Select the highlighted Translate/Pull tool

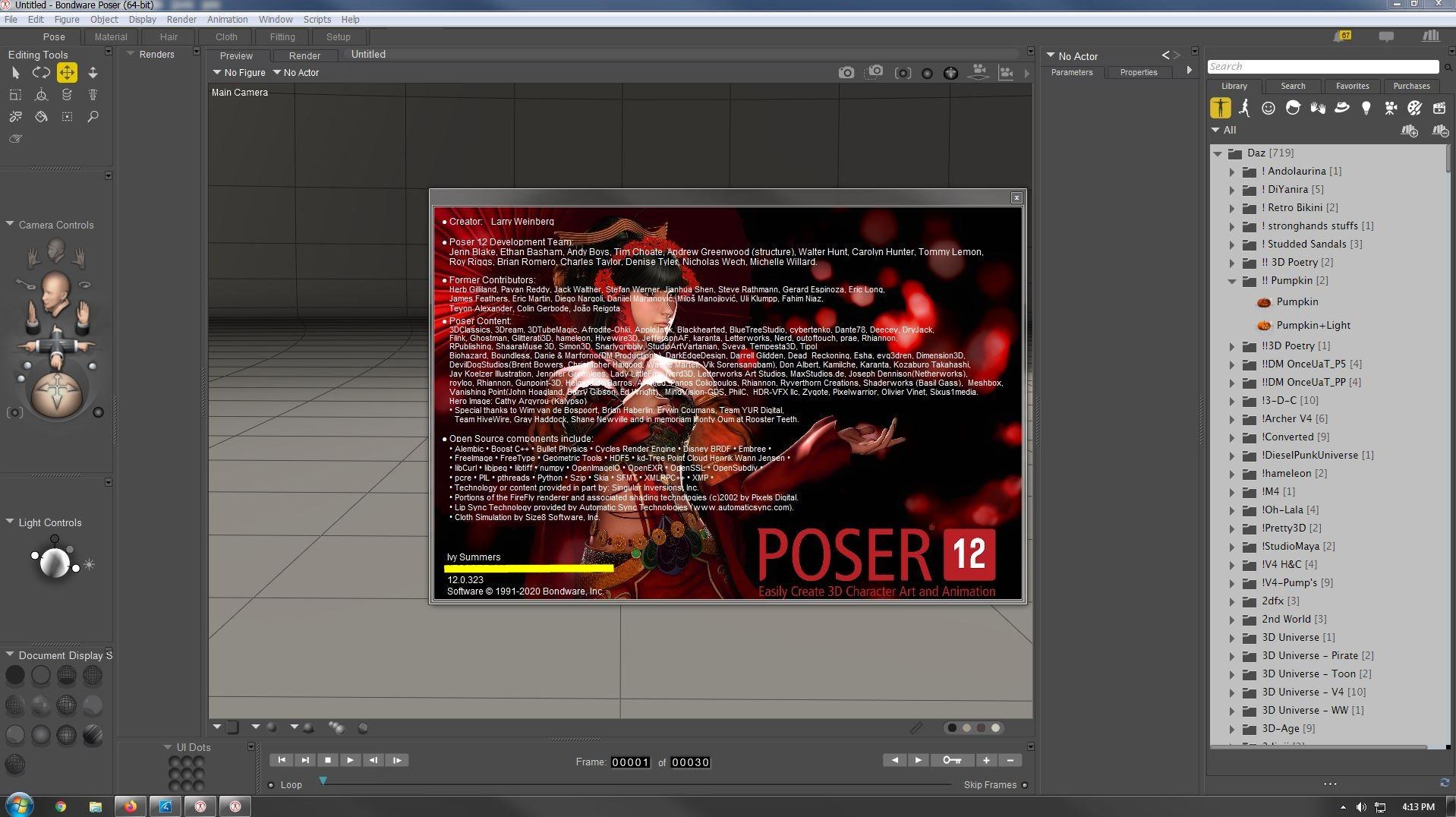coord(67,73)
